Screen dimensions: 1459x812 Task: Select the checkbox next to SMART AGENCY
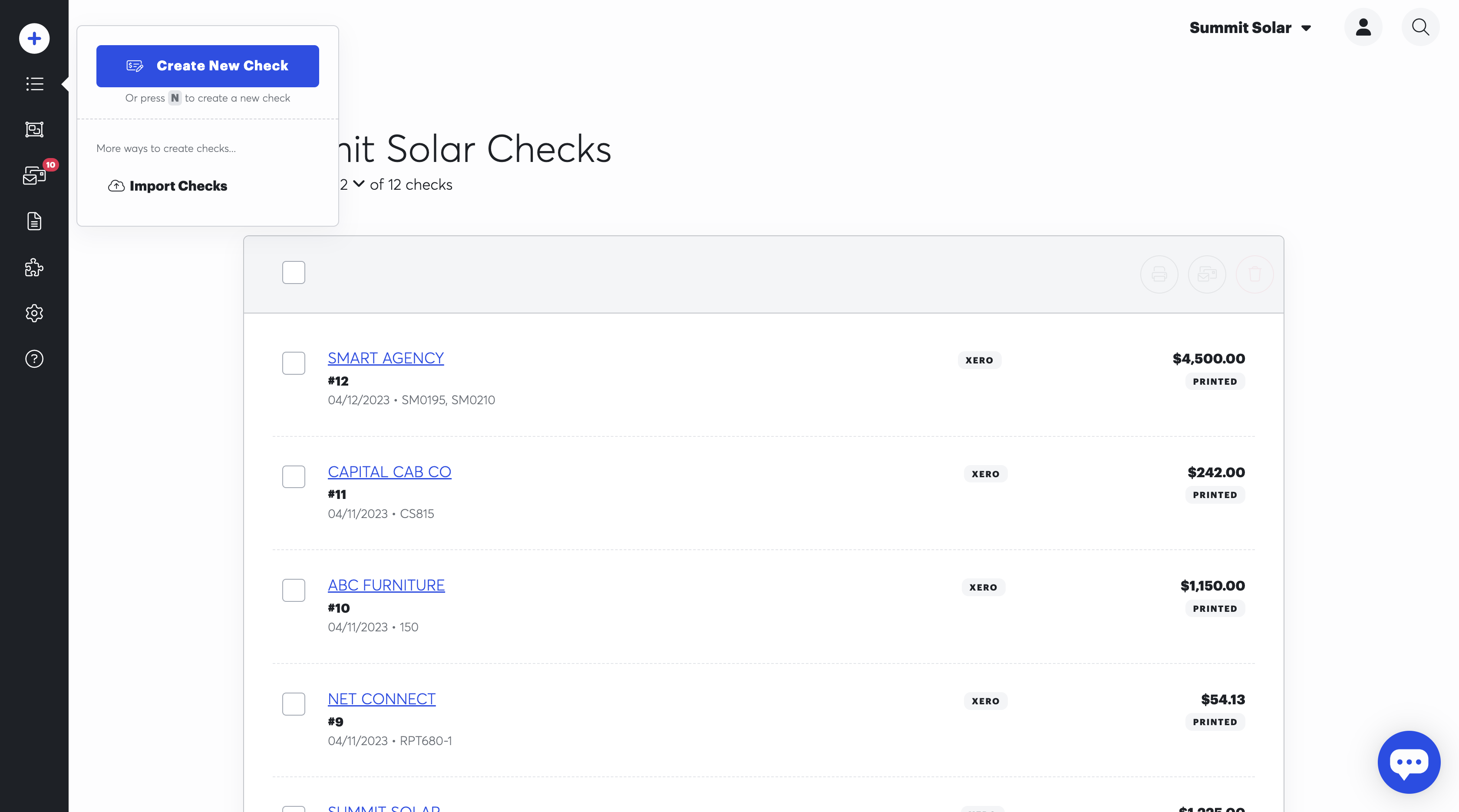294,363
